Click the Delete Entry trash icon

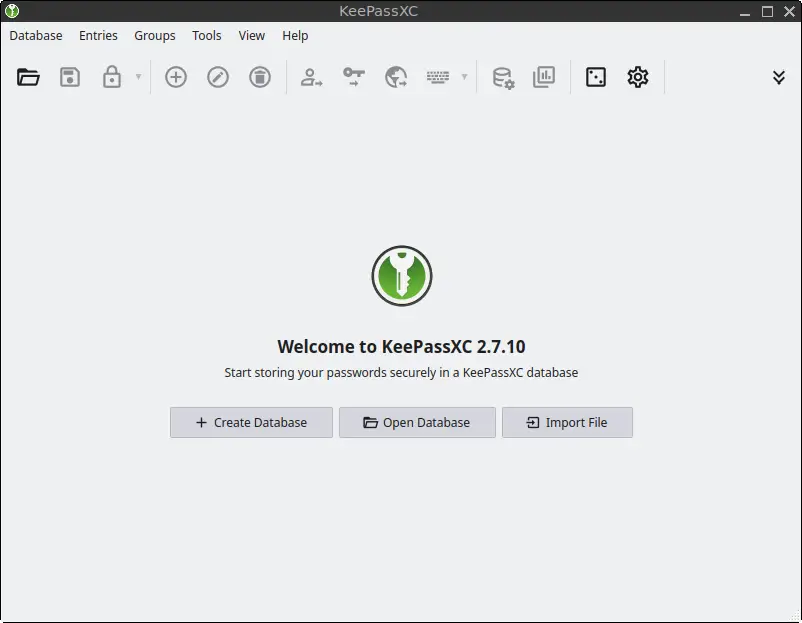pos(260,77)
